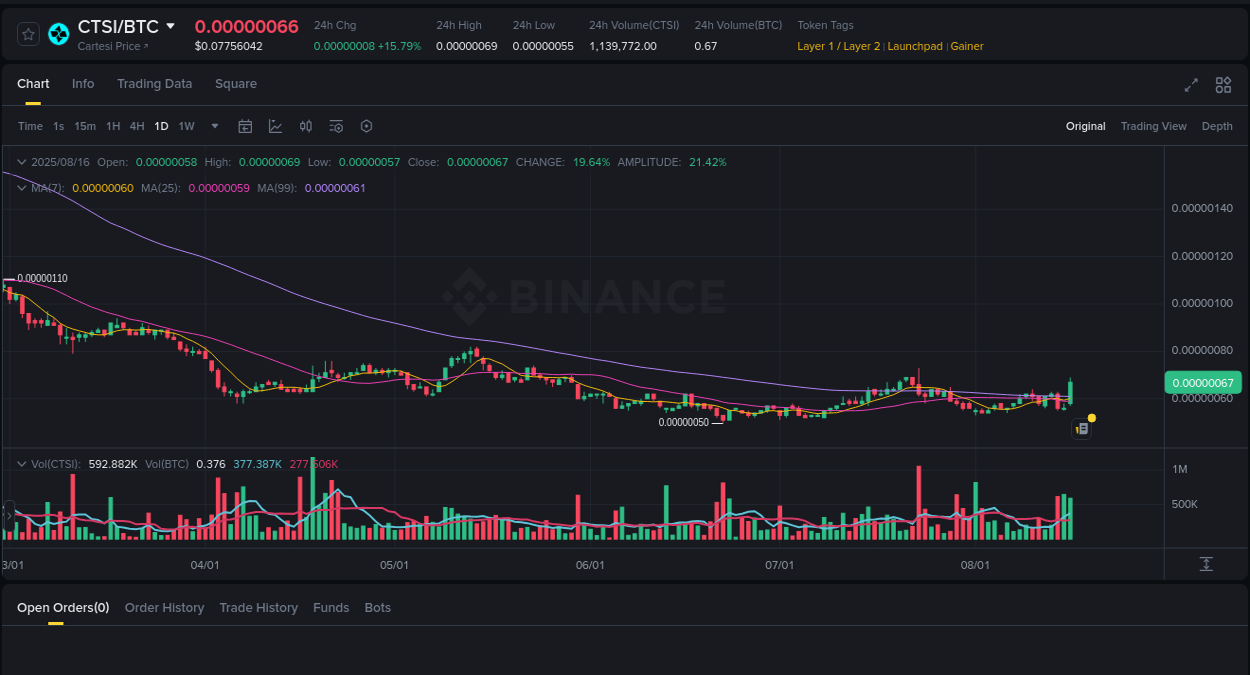
Task: Open the chart settings hexagon icon
Action: click(366, 126)
